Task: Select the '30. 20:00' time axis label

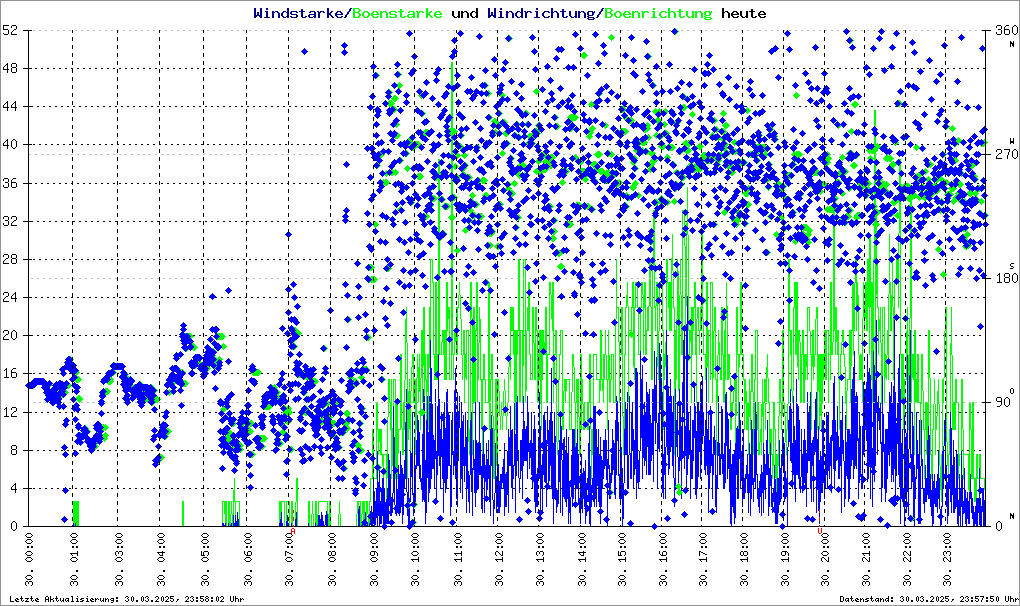Action: (825, 561)
